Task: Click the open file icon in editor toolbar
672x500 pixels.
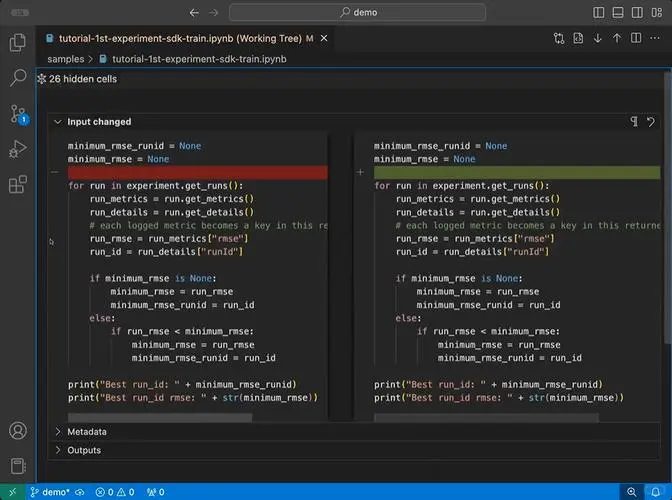Action: pyautogui.click(x=578, y=39)
